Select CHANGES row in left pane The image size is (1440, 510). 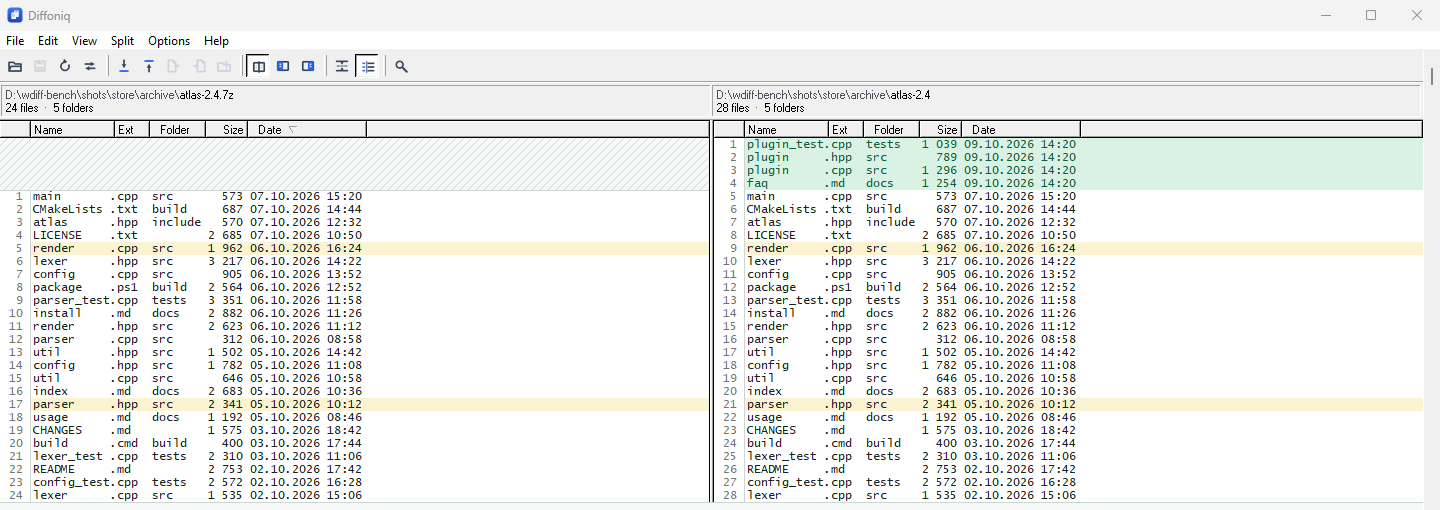(x=354, y=430)
